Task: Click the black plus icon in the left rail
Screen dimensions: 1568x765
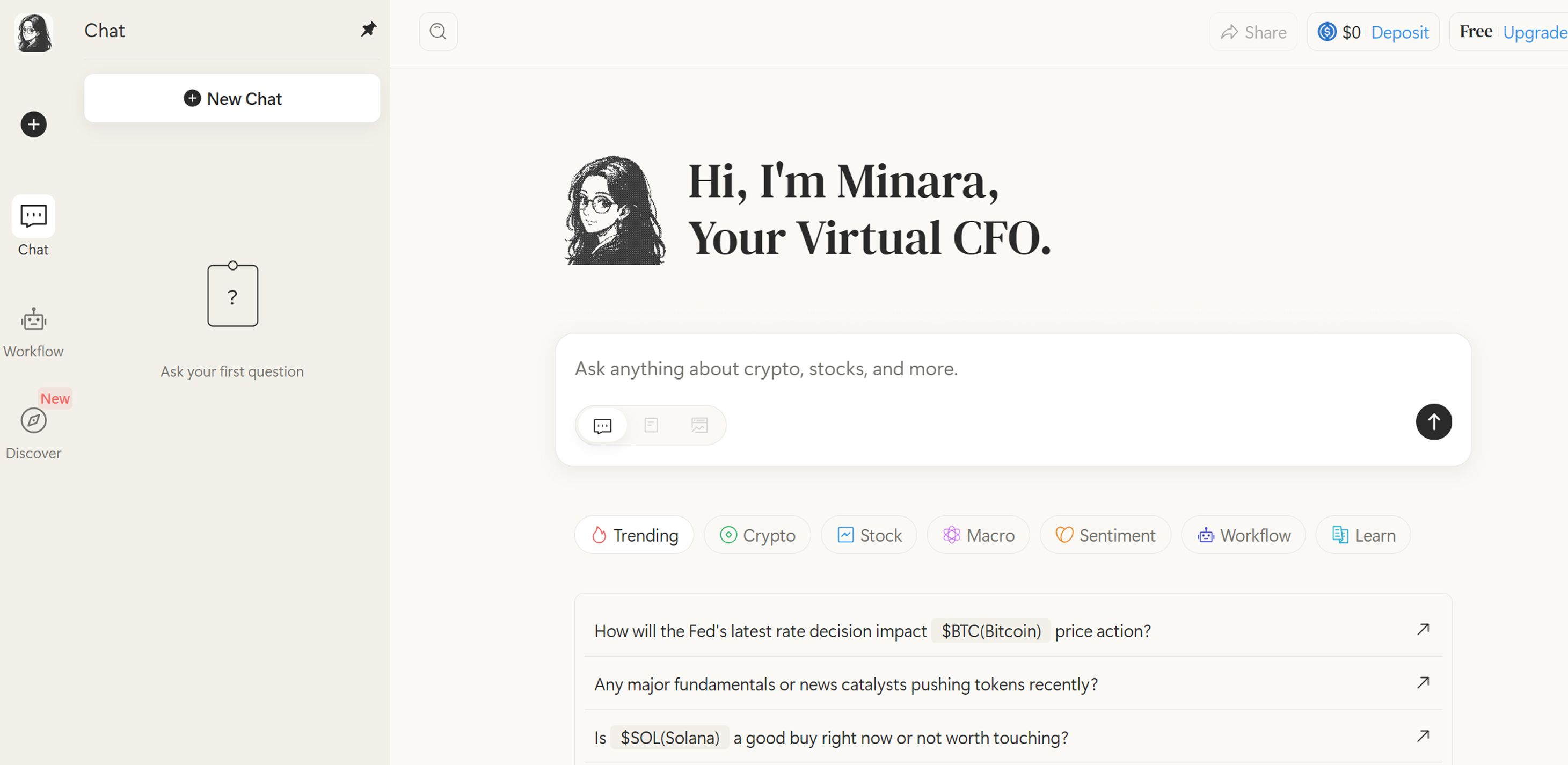Action: click(x=33, y=125)
